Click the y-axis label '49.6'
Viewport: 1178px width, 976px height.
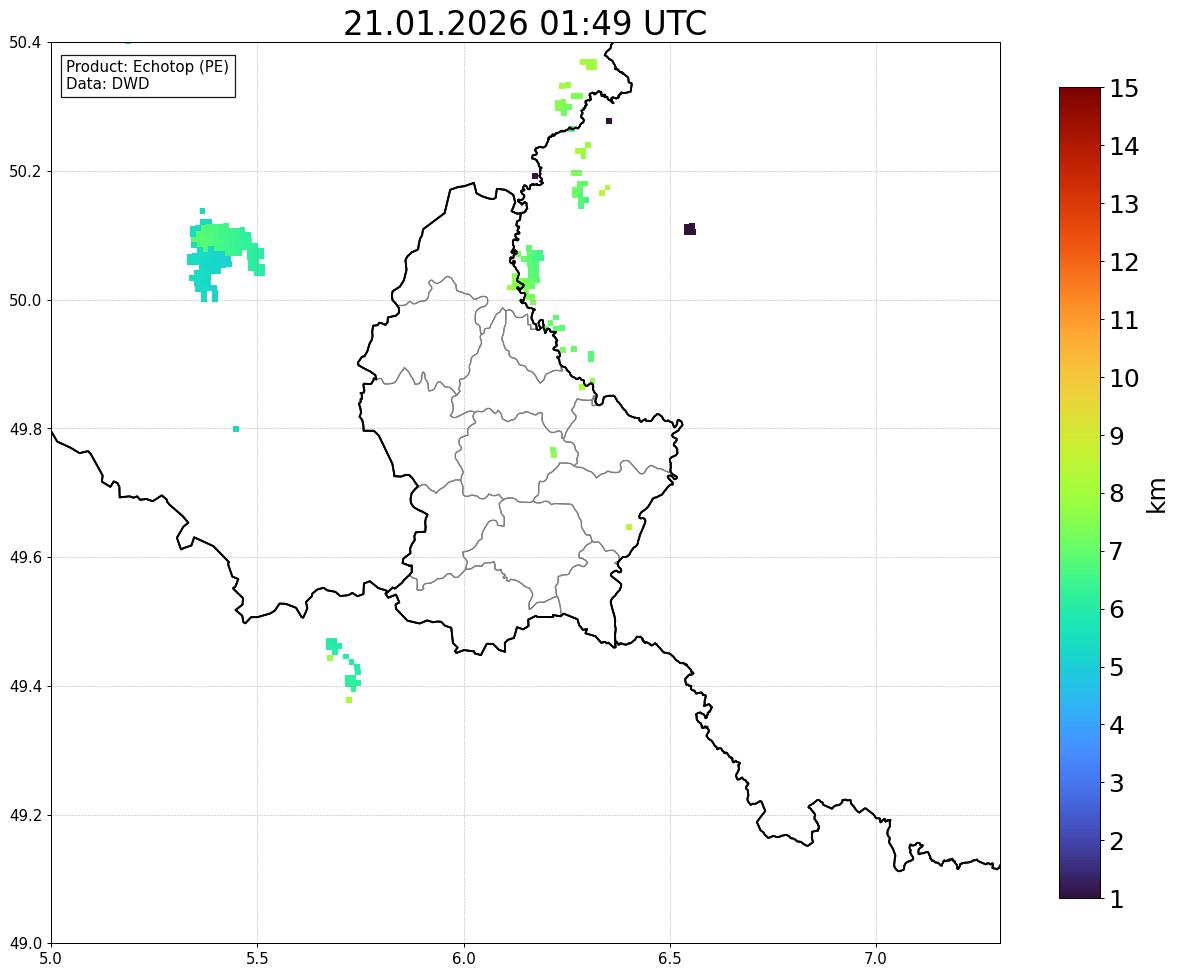point(25,557)
